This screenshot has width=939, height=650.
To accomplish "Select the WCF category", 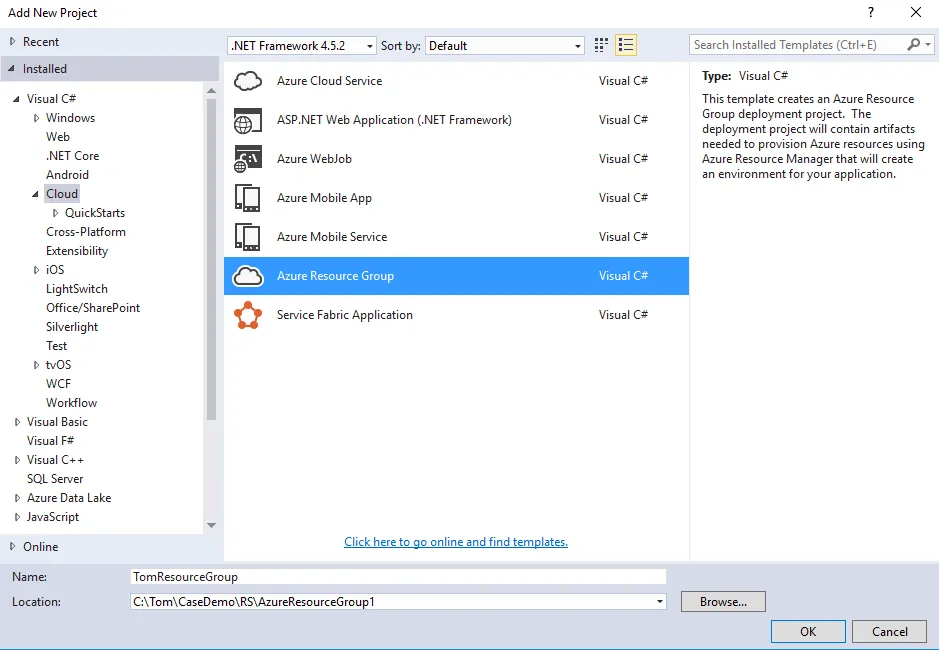I will pos(58,384).
